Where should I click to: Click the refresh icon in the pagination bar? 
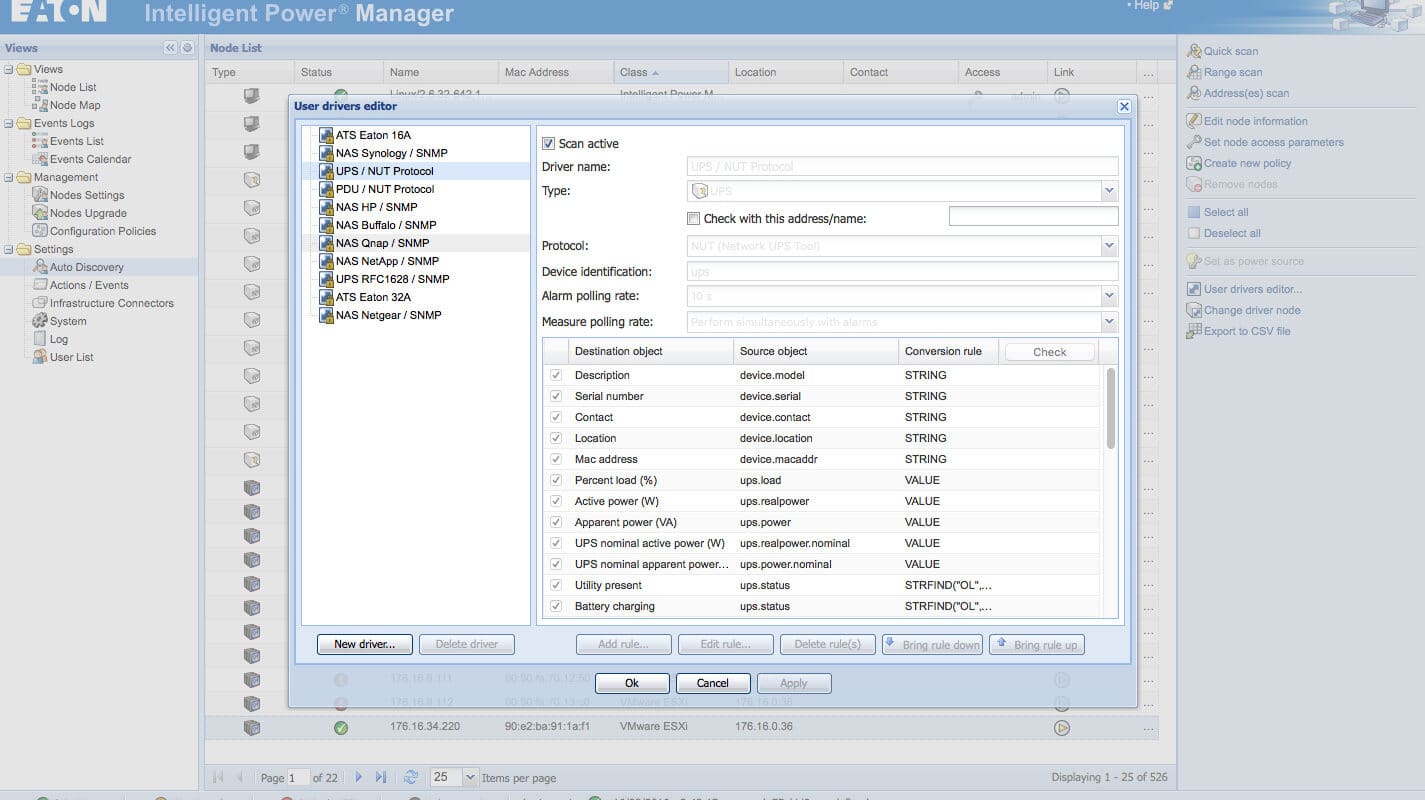pyautogui.click(x=411, y=777)
